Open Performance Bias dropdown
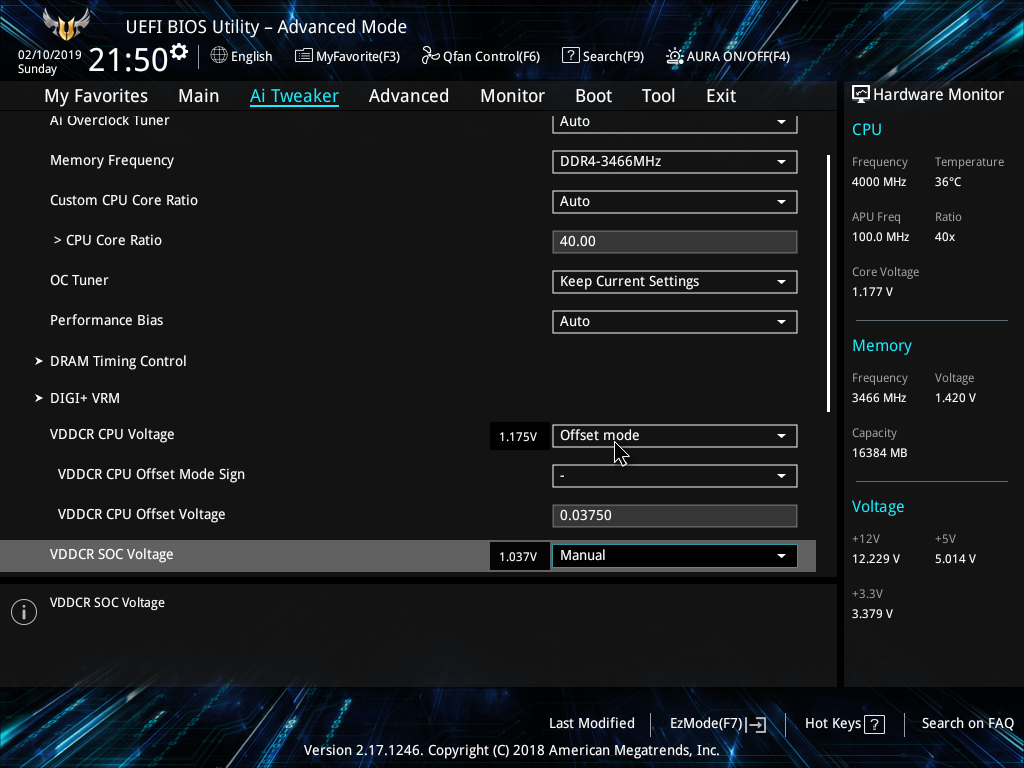 point(675,321)
